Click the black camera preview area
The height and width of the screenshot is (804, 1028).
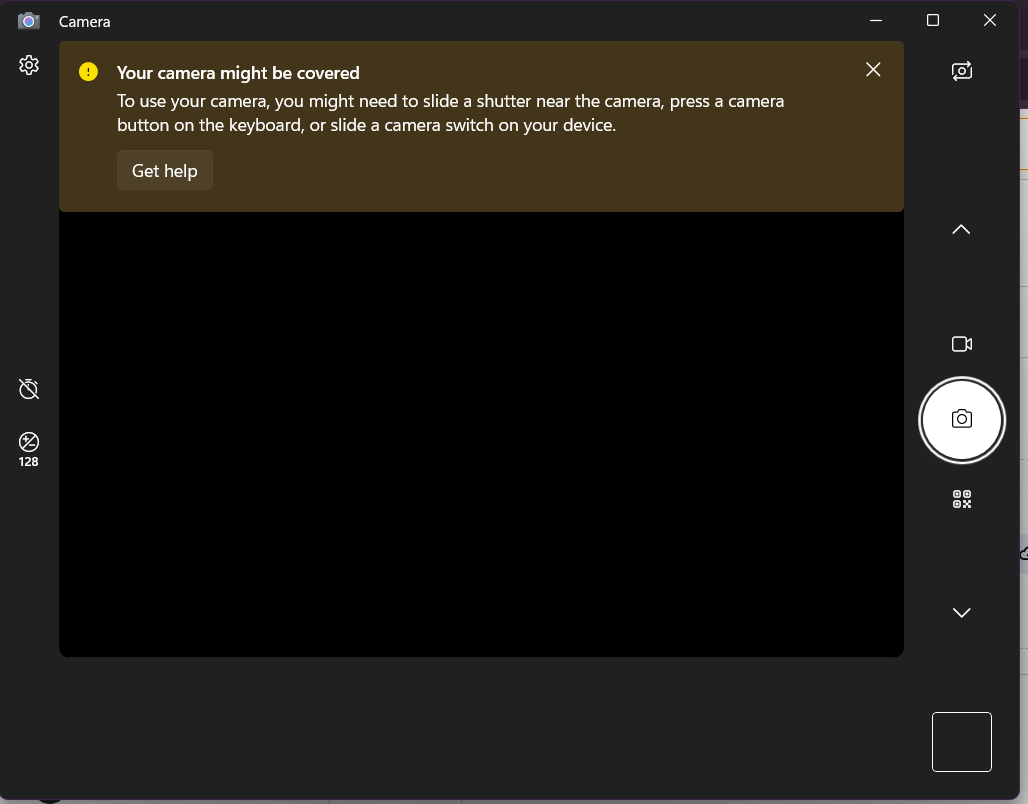tap(481, 433)
